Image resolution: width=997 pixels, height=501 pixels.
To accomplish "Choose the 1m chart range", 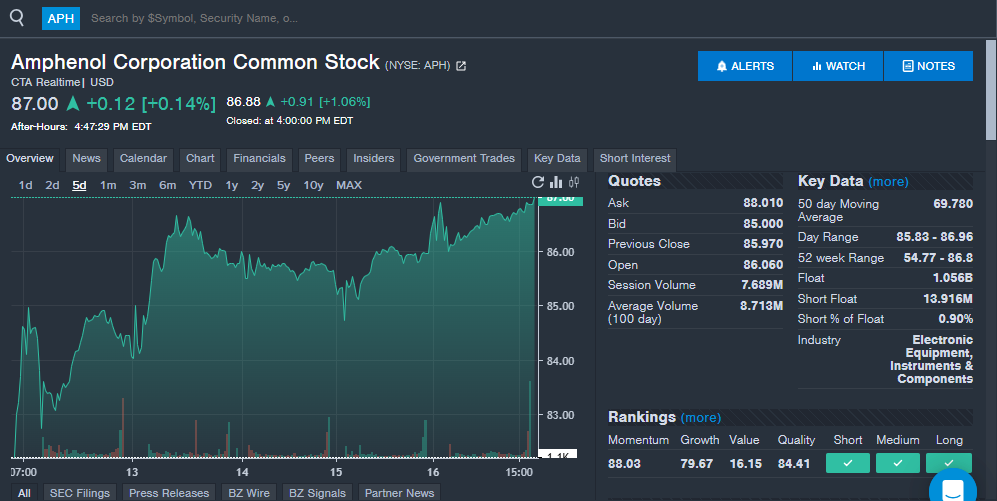I will [108, 185].
